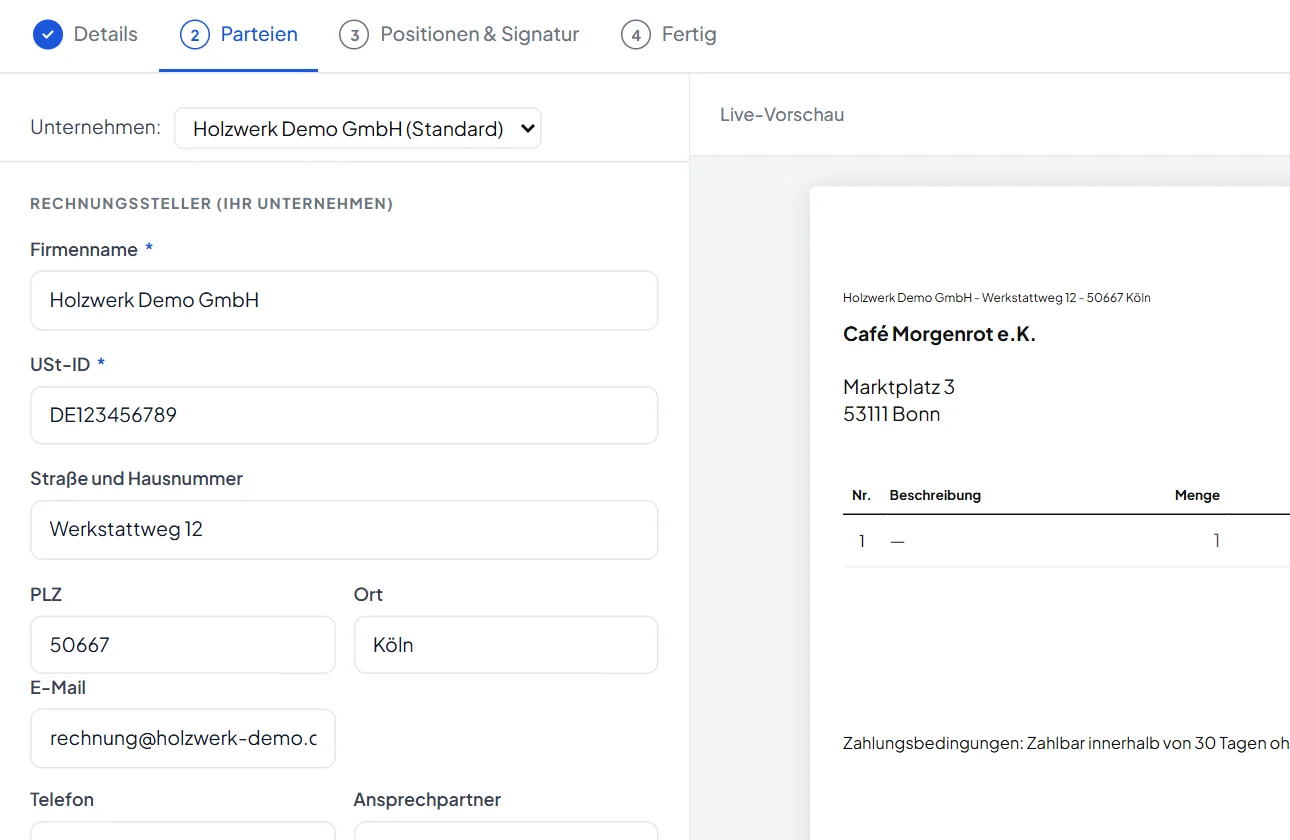The width and height of the screenshot is (1290, 840).
Task: Open the Unternehmen company dropdown
Action: pyautogui.click(x=358, y=128)
